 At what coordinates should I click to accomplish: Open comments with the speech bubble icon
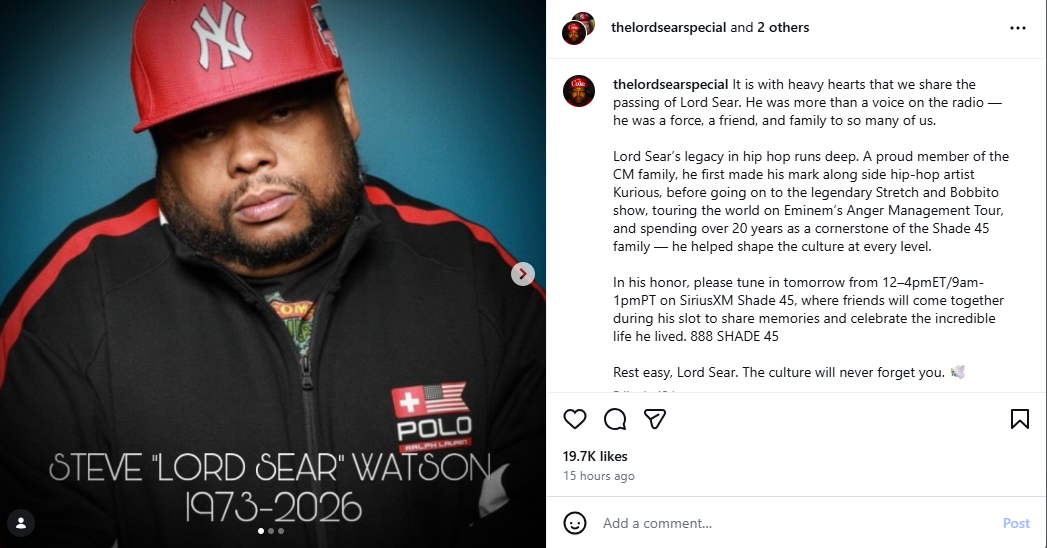click(615, 419)
